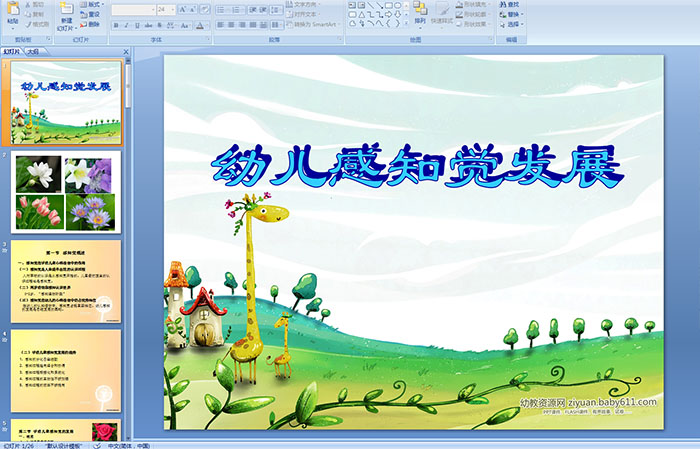Toggle Bold formatting
The image size is (700, 449).
pyautogui.click(x=116, y=25)
